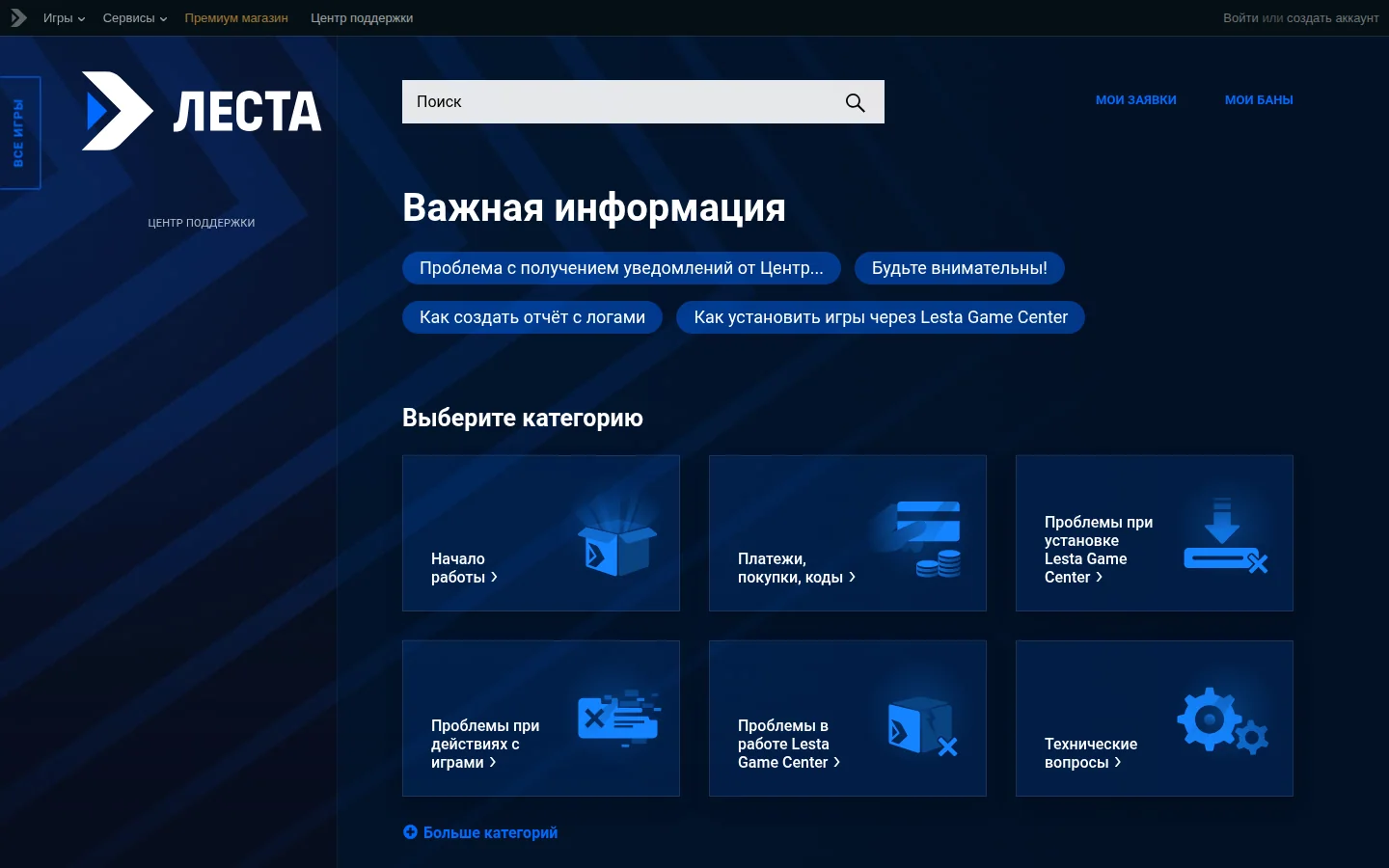Open the Будьте внимательны! notice
Image resolution: width=1389 pixels, height=868 pixels.
(960, 268)
